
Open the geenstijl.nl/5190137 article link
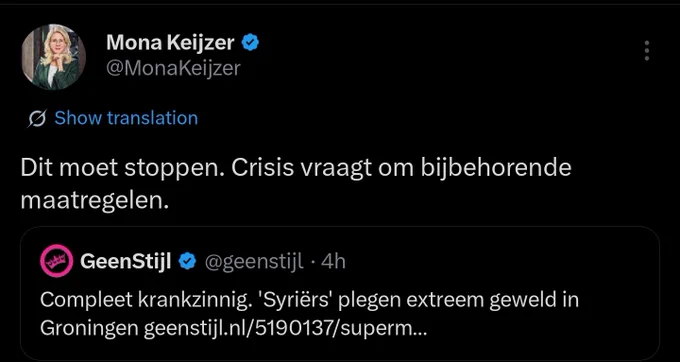(285, 329)
